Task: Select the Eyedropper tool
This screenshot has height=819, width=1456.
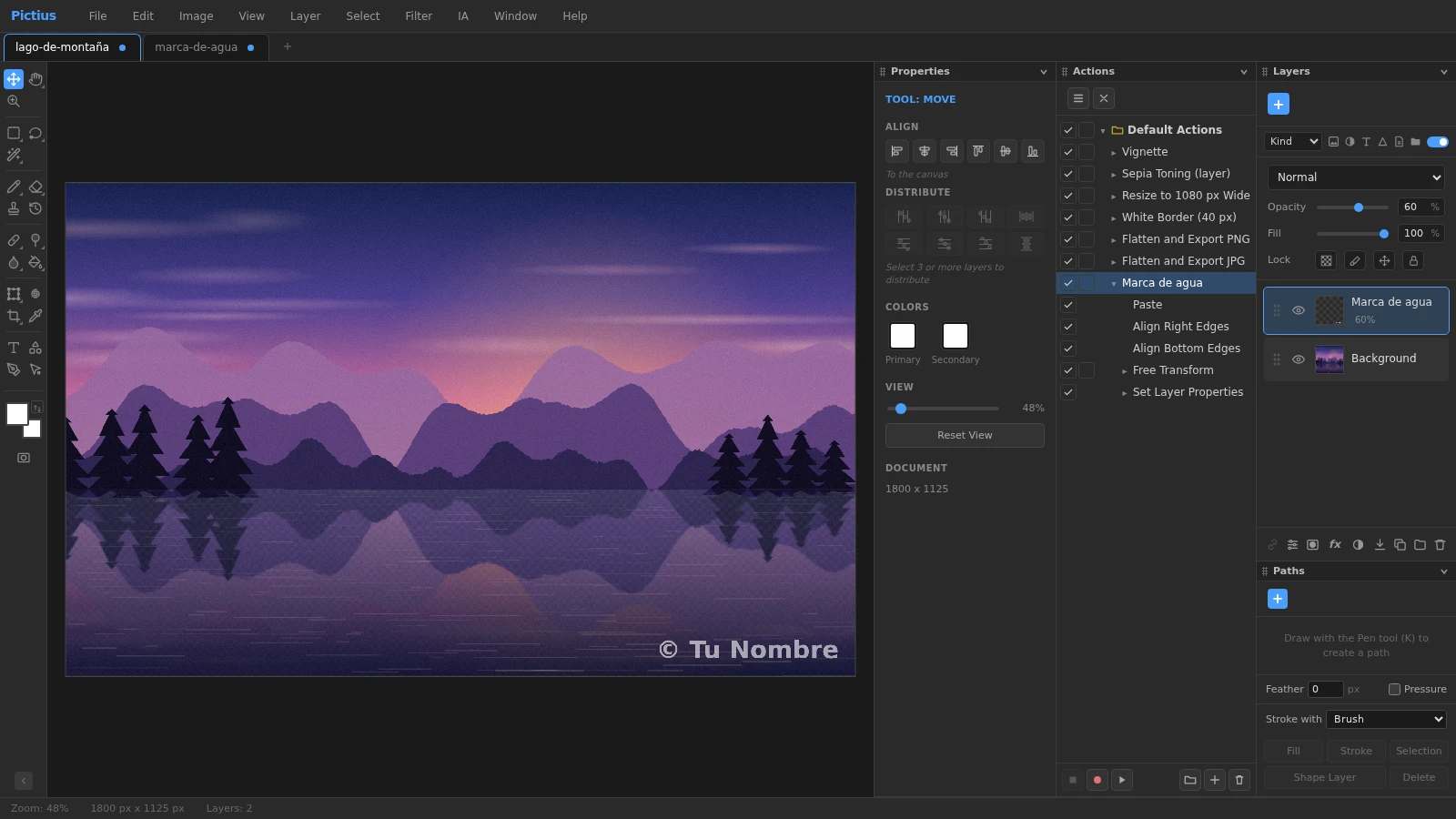Action: pos(35,316)
